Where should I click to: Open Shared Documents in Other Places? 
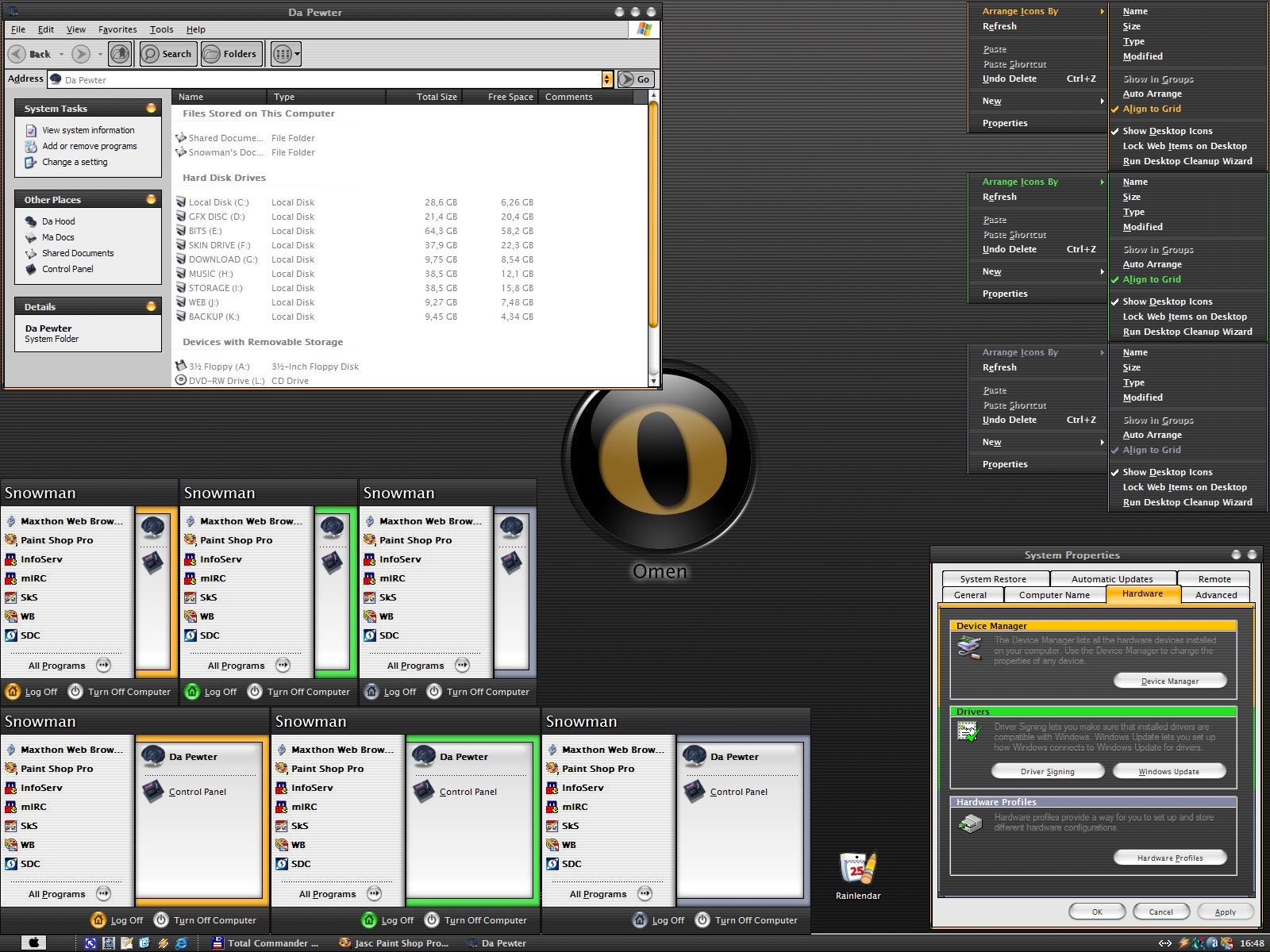click(x=69, y=253)
